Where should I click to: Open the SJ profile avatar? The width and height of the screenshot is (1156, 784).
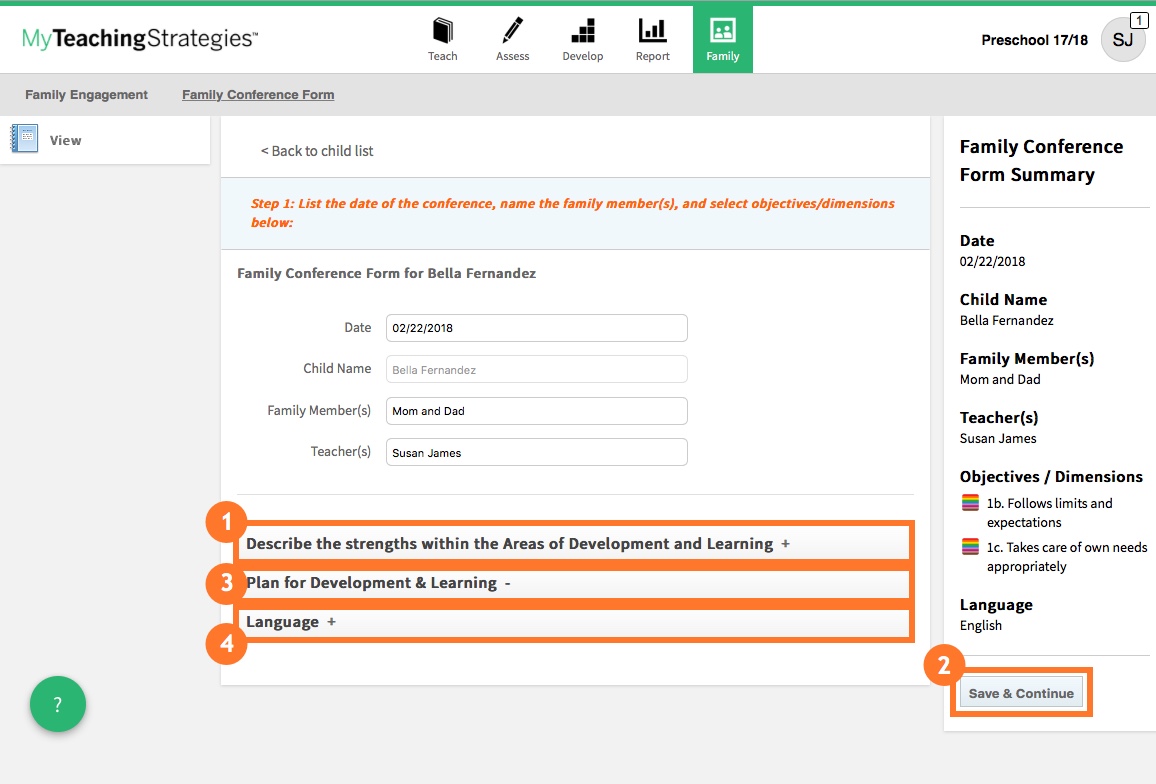[x=1122, y=40]
